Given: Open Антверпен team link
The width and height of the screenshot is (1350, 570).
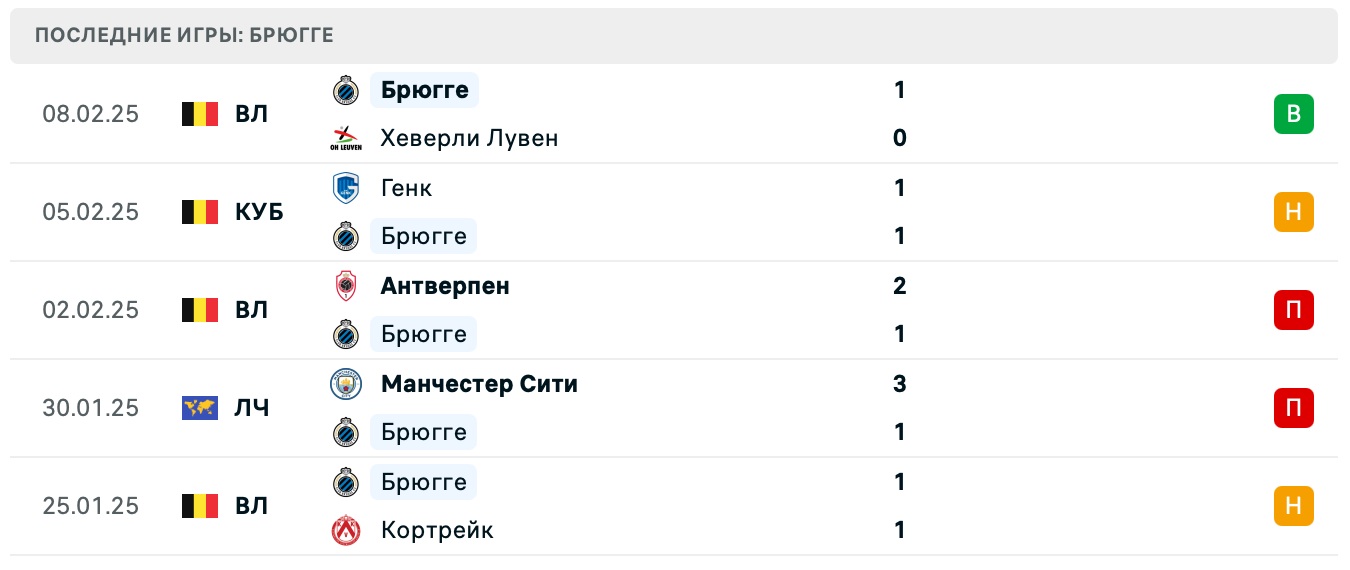Looking at the screenshot, I should [445, 286].
